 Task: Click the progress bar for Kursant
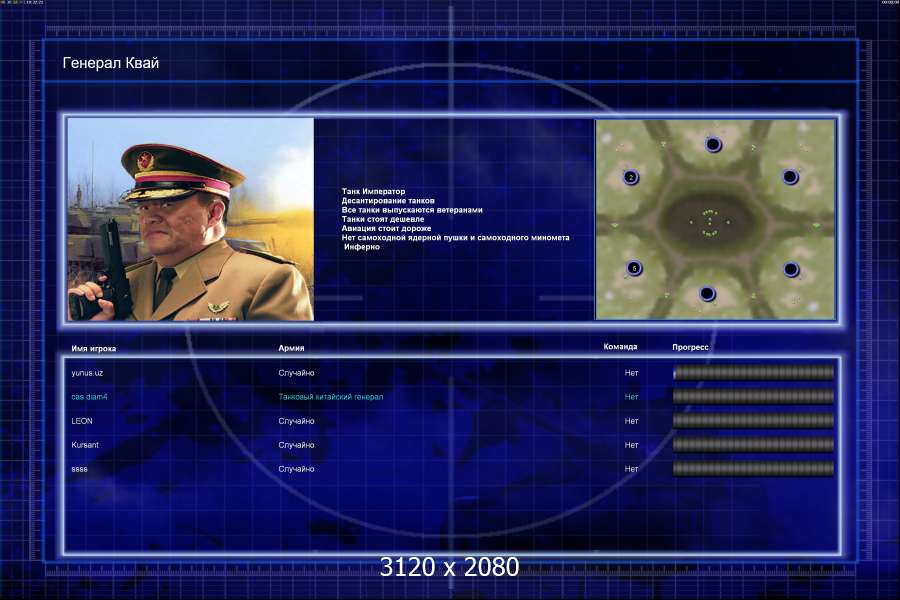[753, 444]
